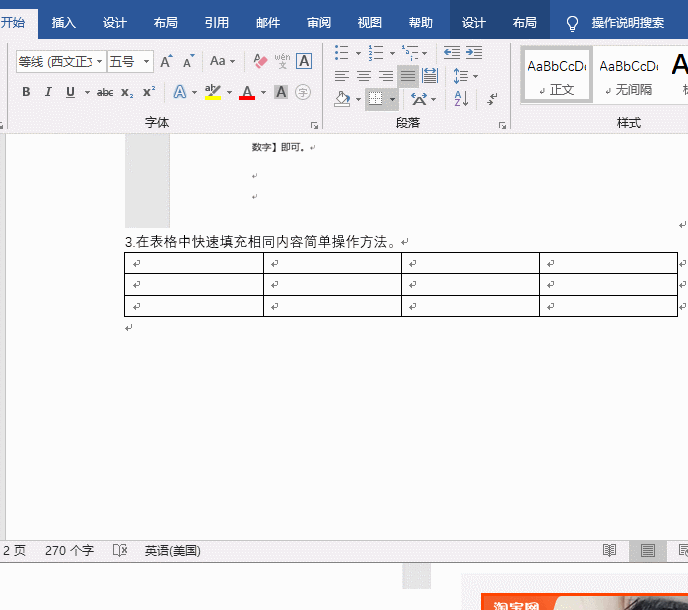Screen dimensions: 688x610
Task: Open the 审阅 tab
Action: (319, 23)
